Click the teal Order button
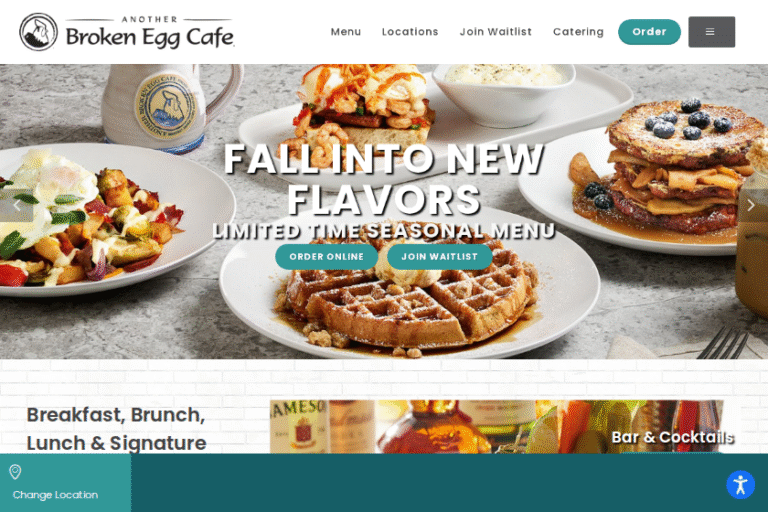This screenshot has height=512, width=768. pos(649,32)
